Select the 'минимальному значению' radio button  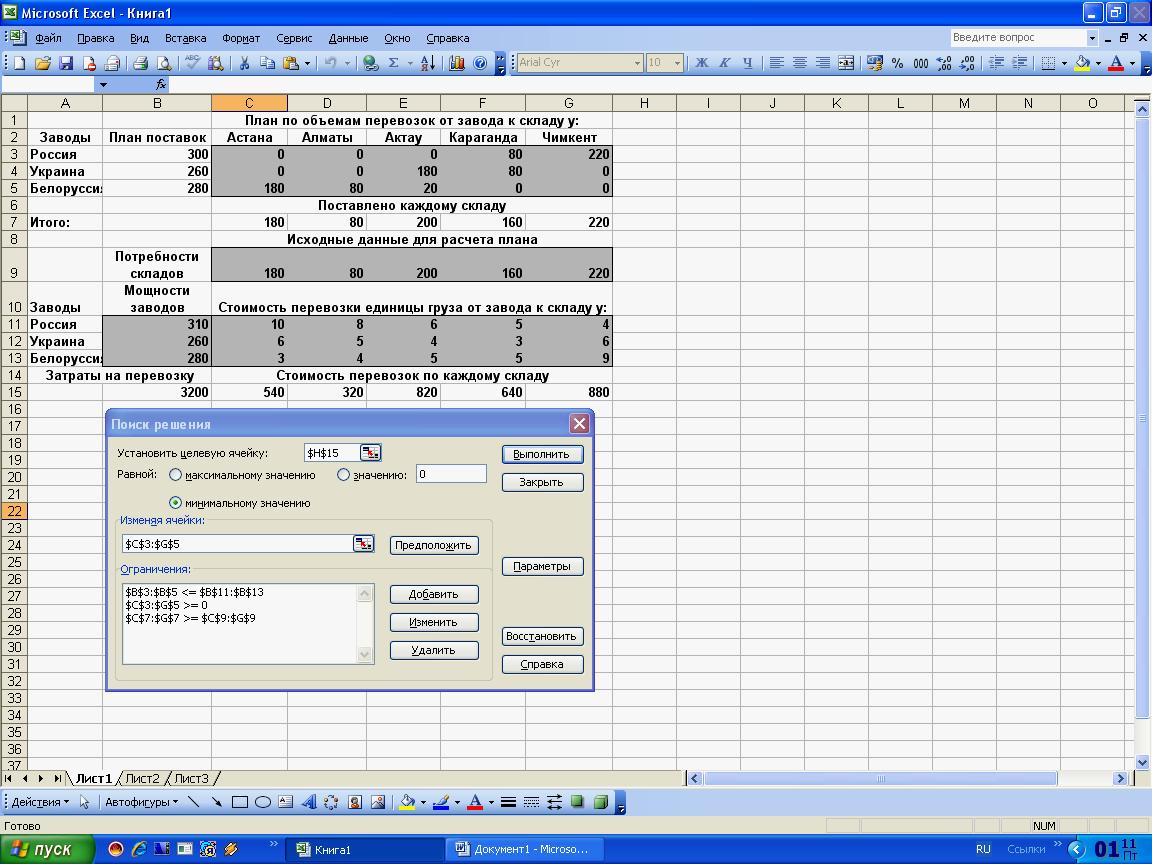pos(176,503)
